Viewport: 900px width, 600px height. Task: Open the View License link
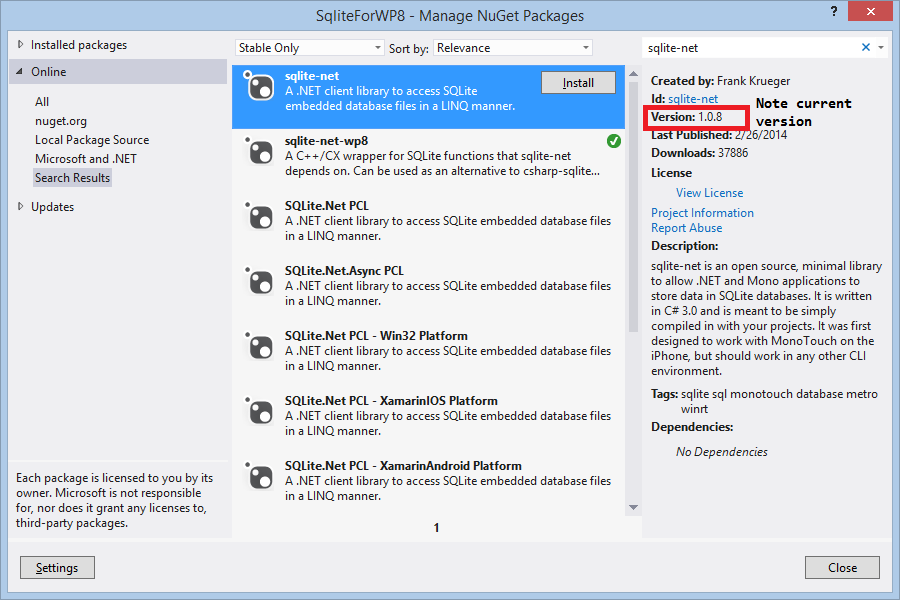click(709, 193)
